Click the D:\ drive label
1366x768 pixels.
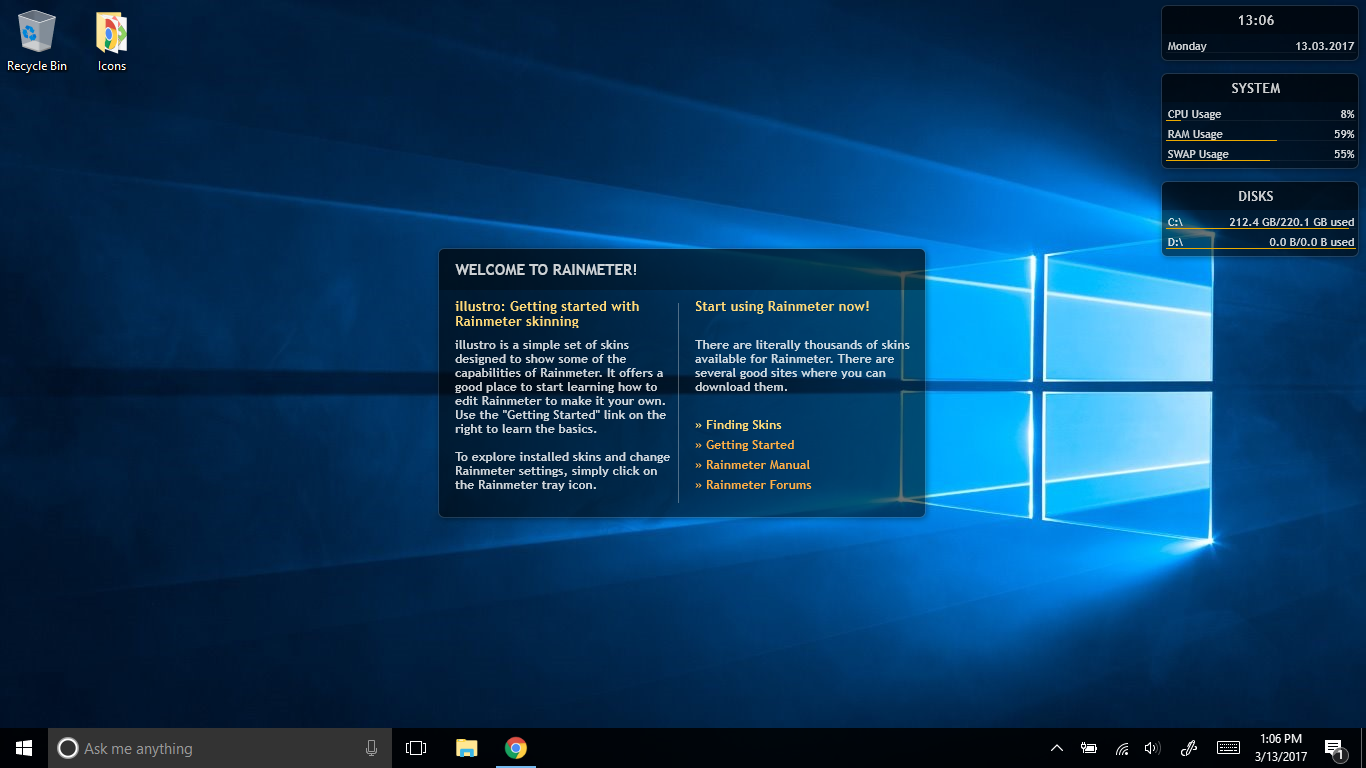click(1175, 242)
